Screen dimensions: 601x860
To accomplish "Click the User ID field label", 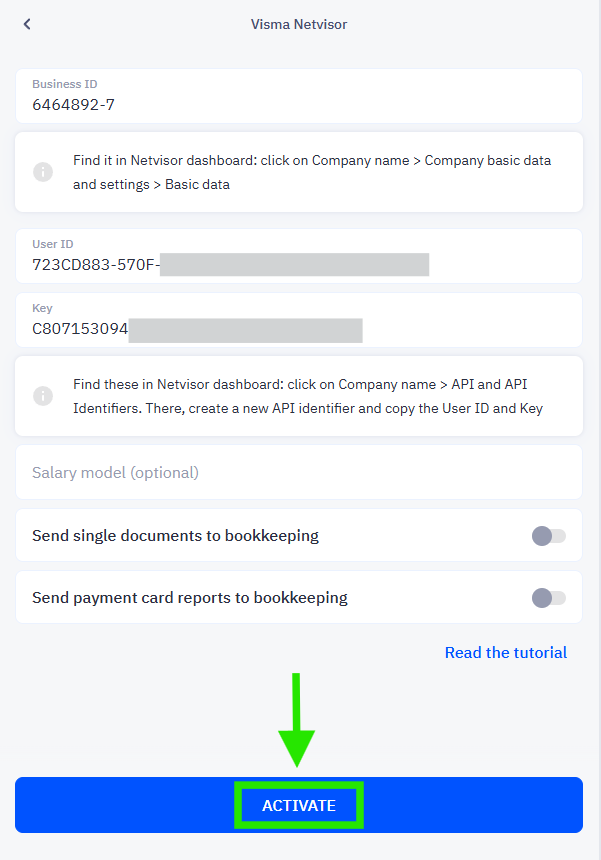I will click(53, 244).
